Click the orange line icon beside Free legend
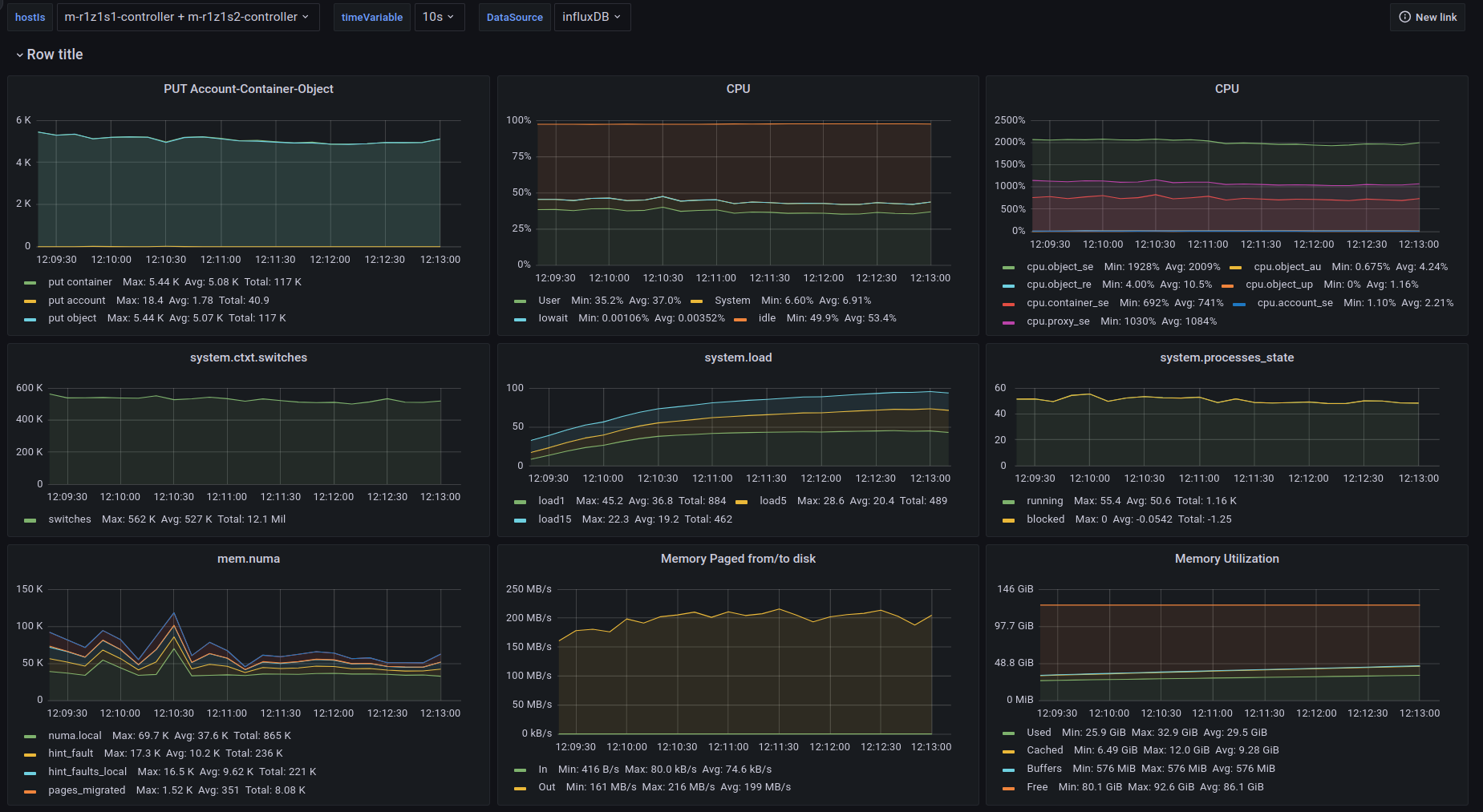This screenshot has width=1483, height=812. click(x=1008, y=788)
